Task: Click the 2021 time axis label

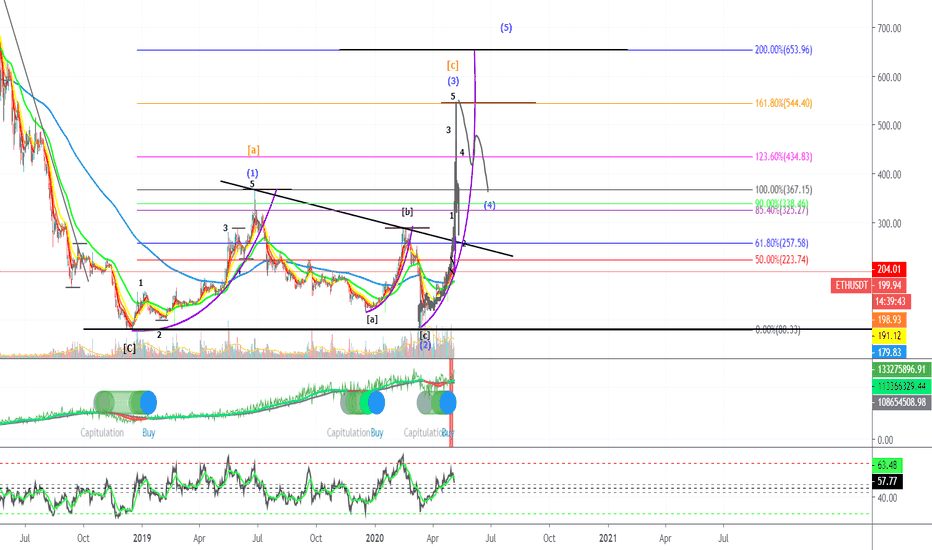Action: pos(607,538)
